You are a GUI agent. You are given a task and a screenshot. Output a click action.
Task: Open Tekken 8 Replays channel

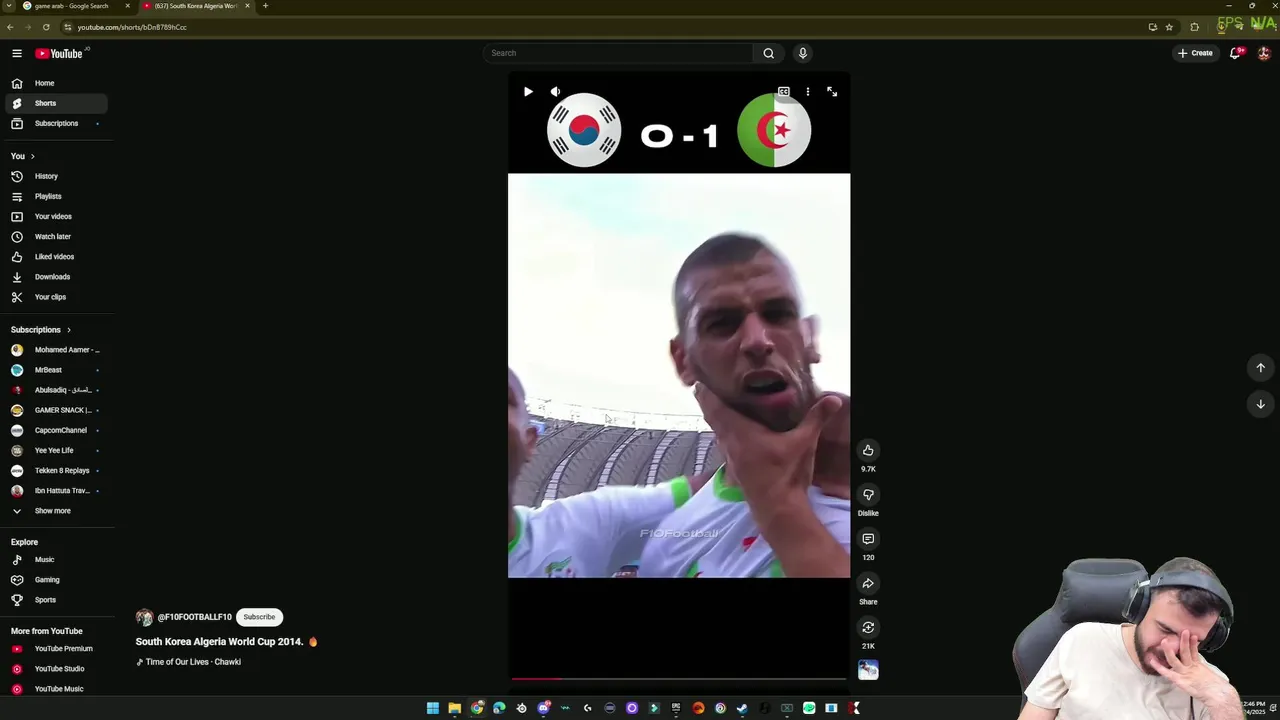click(55, 470)
